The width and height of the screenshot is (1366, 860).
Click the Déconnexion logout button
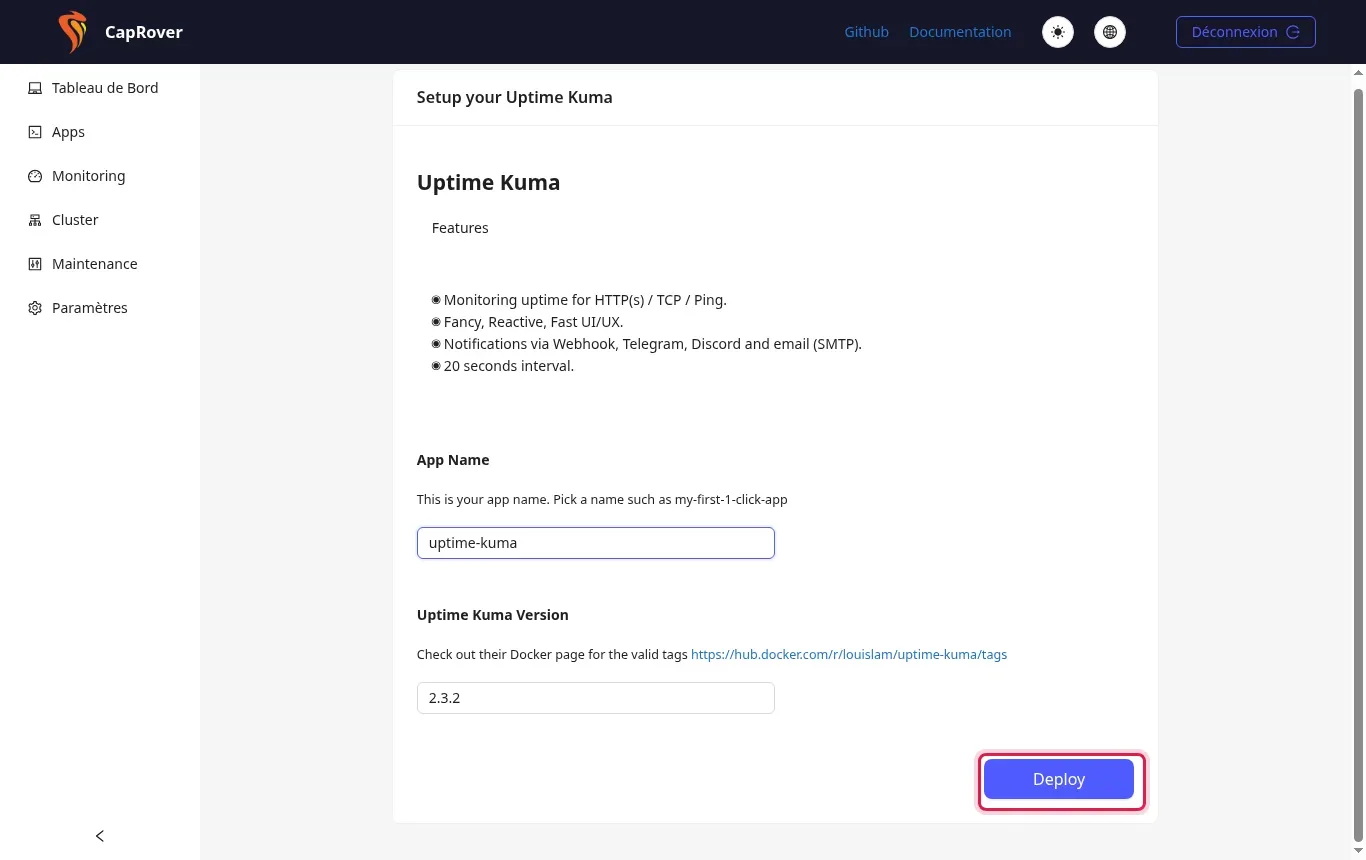point(1245,32)
